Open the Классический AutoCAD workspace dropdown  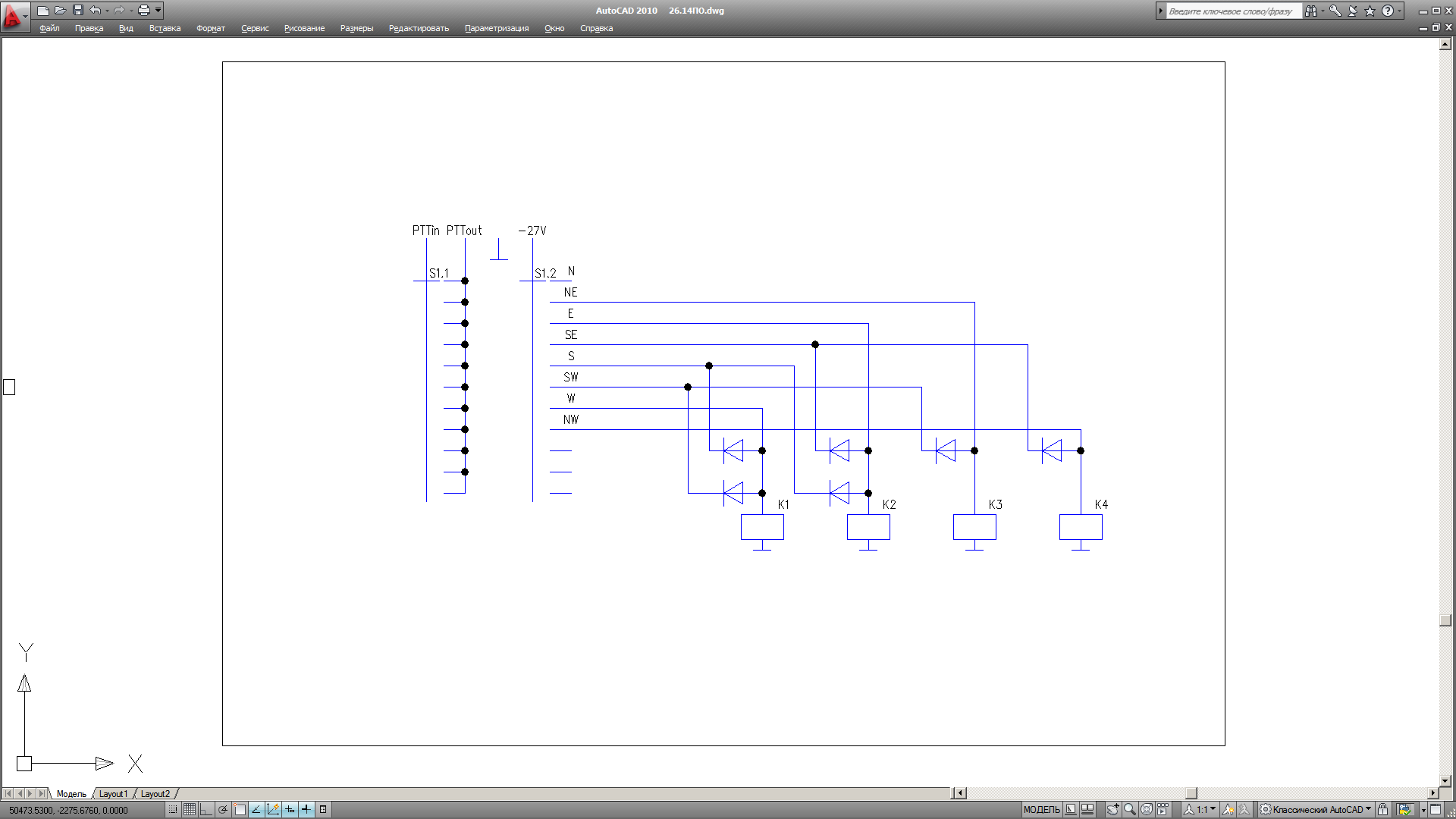[x=1315, y=810]
